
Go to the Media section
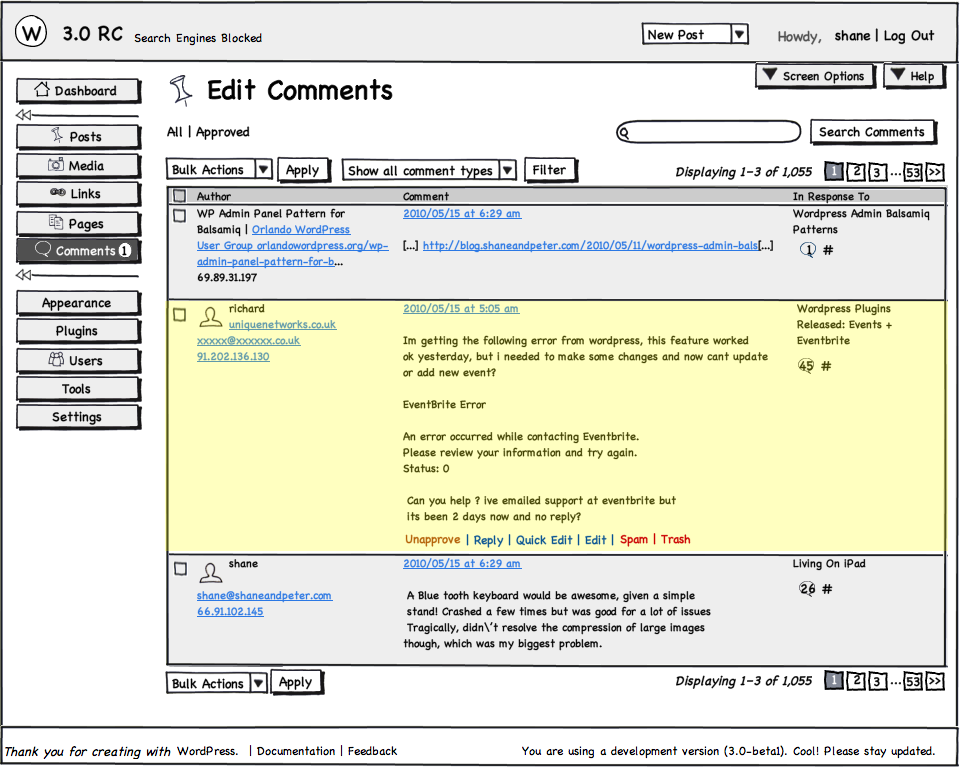click(78, 165)
